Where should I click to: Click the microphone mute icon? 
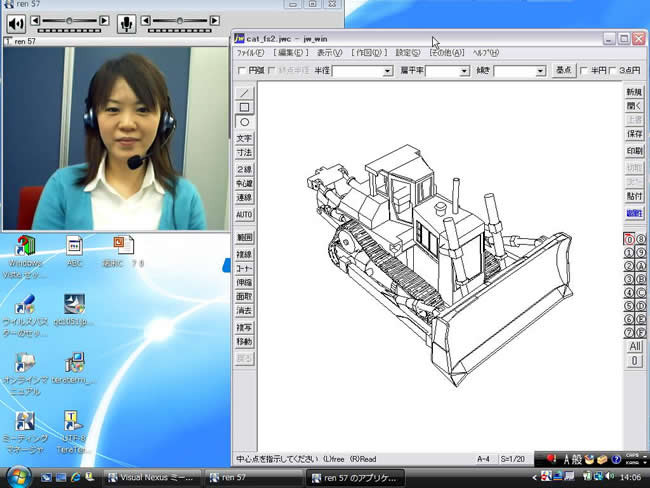coord(126,24)
